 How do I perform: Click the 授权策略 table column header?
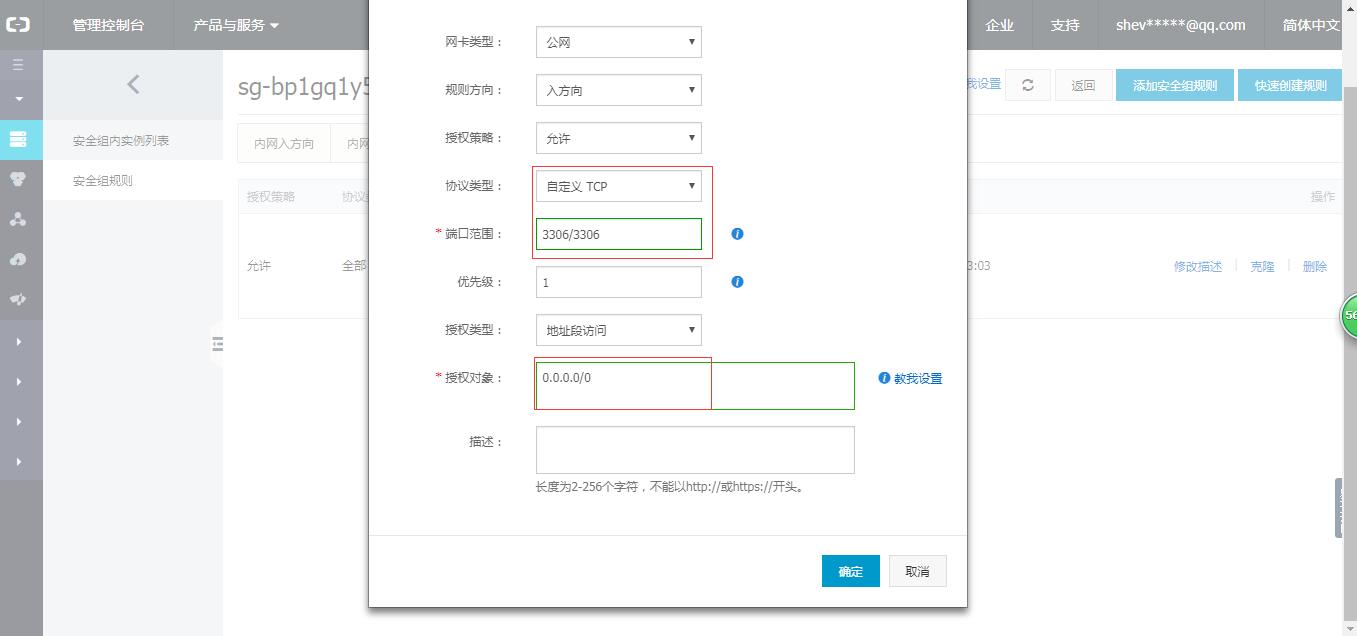[271, 197]
